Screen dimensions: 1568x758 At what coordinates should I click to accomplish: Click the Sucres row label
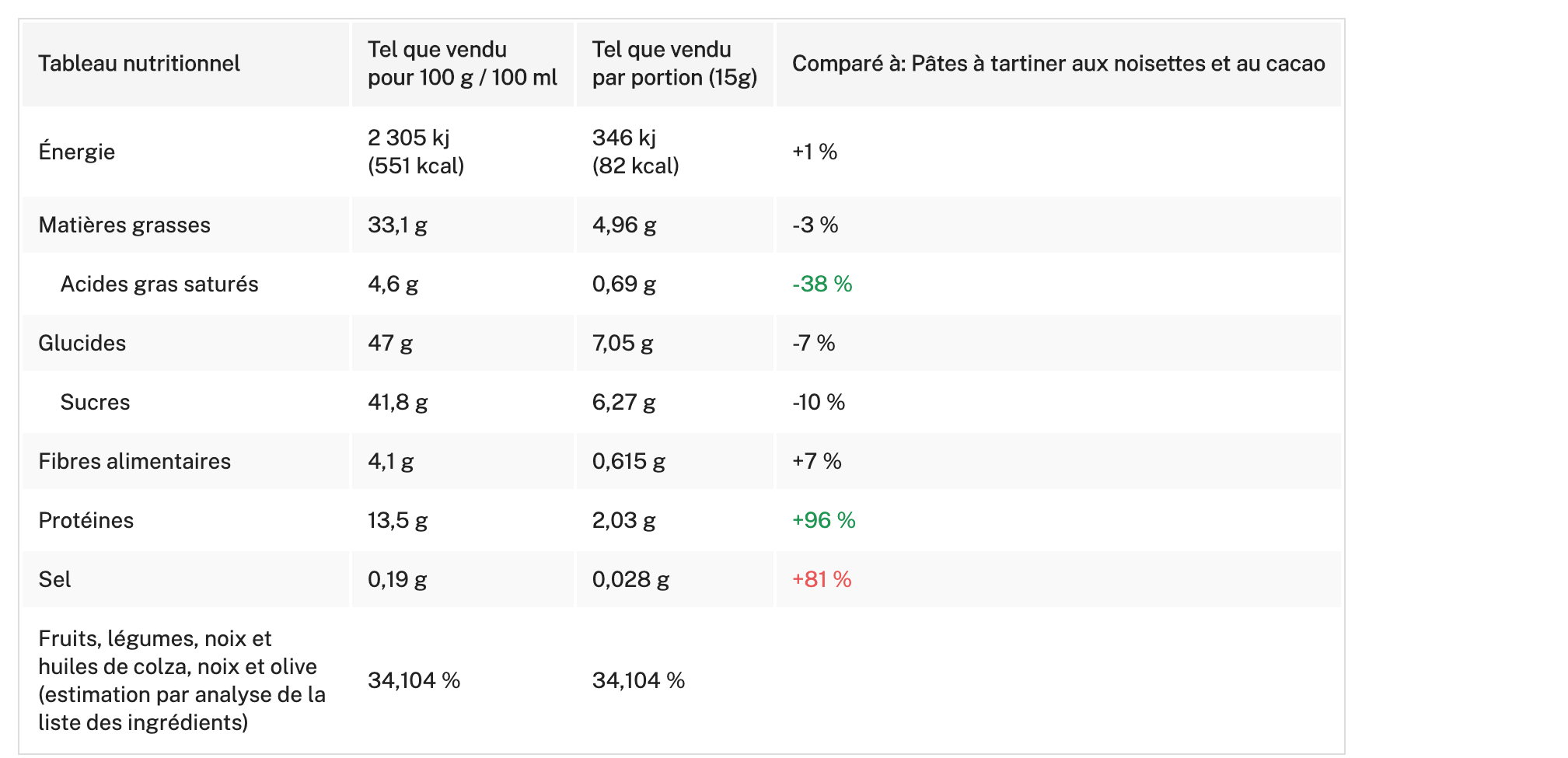tap(95, 402)
